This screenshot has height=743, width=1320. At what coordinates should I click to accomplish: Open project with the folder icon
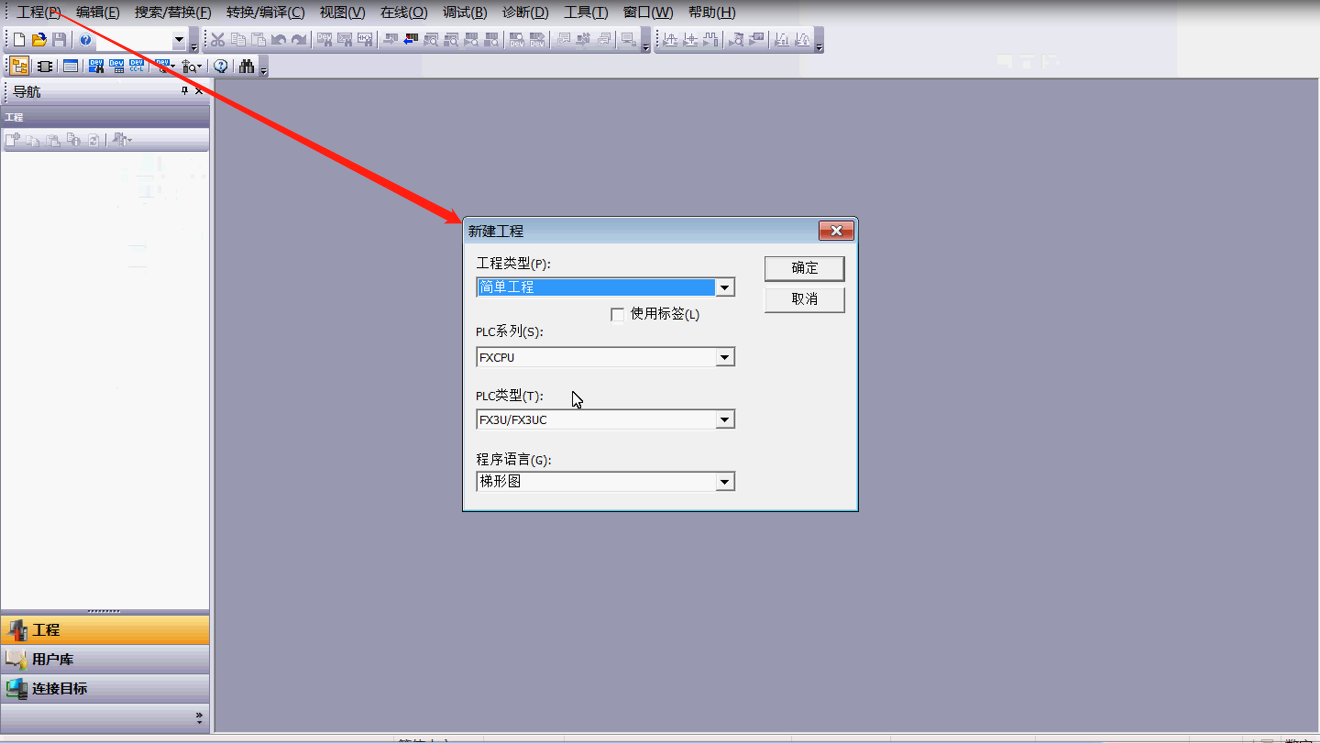click(x=39, y=40)
